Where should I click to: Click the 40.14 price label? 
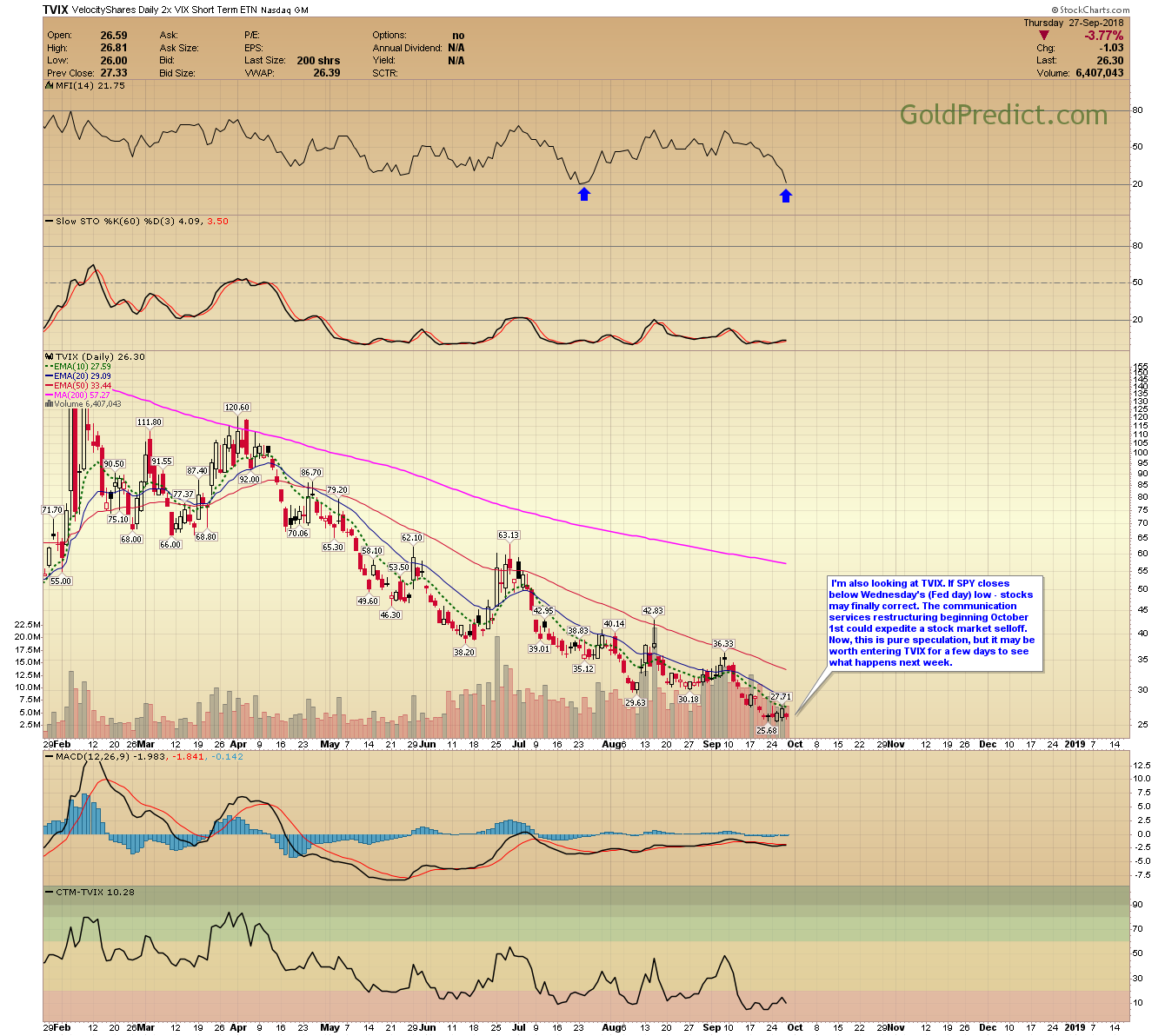coord(614,624)
